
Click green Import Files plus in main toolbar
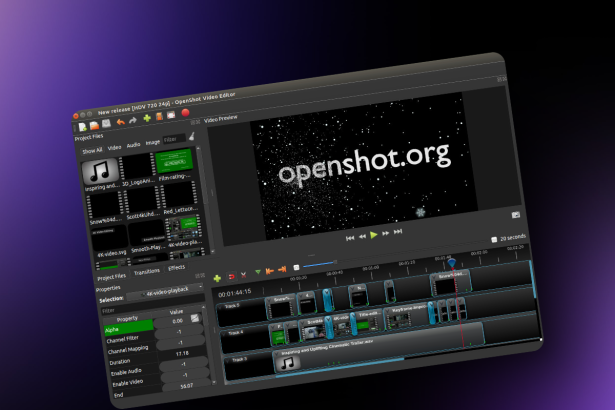pyautogui.click(x=147, y=118)
